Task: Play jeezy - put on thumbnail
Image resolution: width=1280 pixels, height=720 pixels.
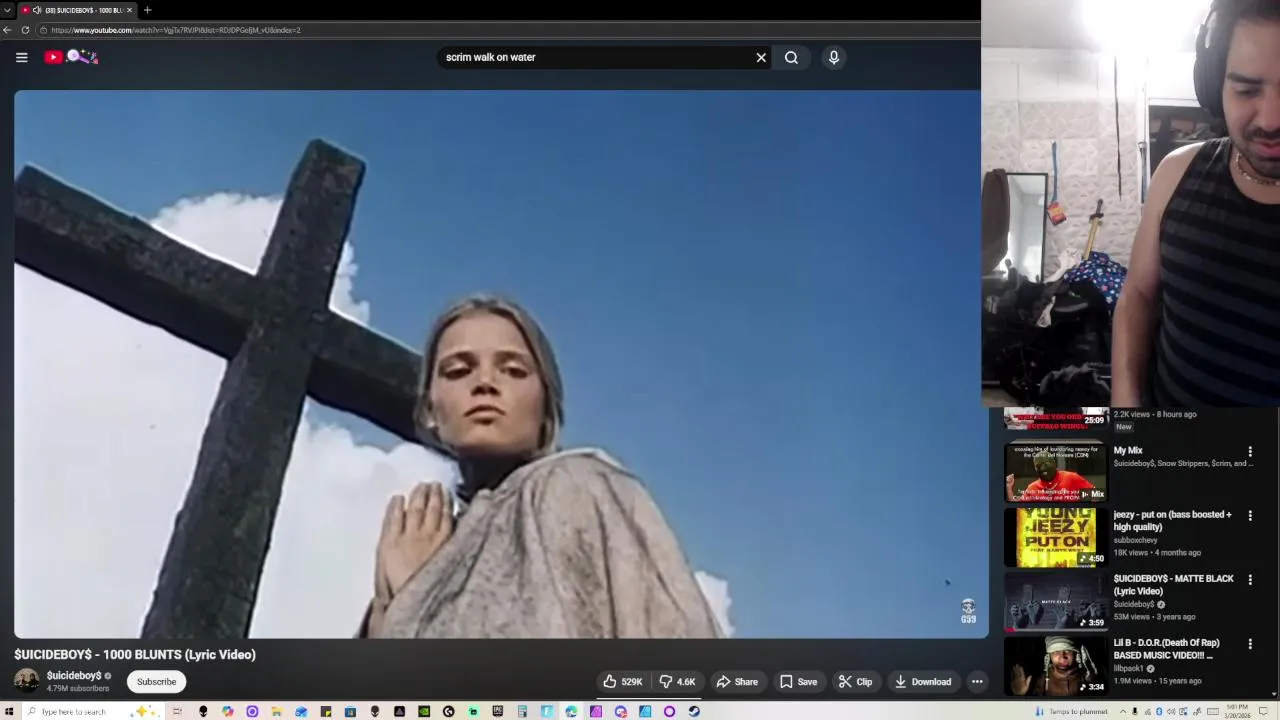Action: [x=1055, y=537]
